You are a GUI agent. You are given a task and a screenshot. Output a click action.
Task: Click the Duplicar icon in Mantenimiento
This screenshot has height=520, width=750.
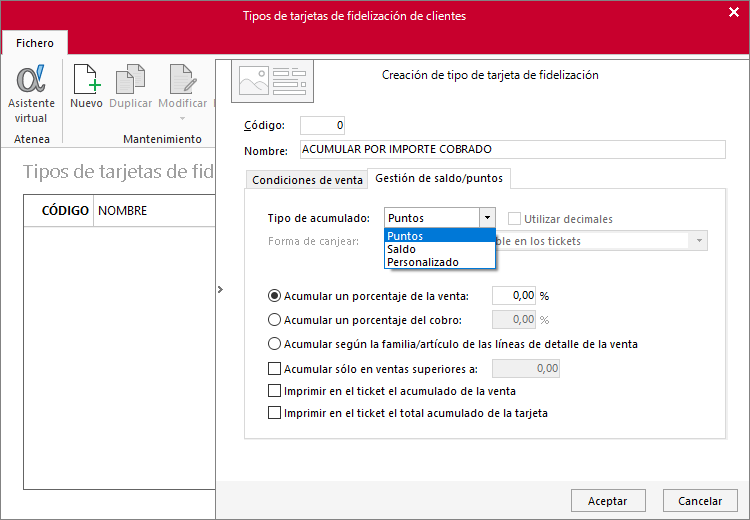pyautogui.click(x=131, y=79)
